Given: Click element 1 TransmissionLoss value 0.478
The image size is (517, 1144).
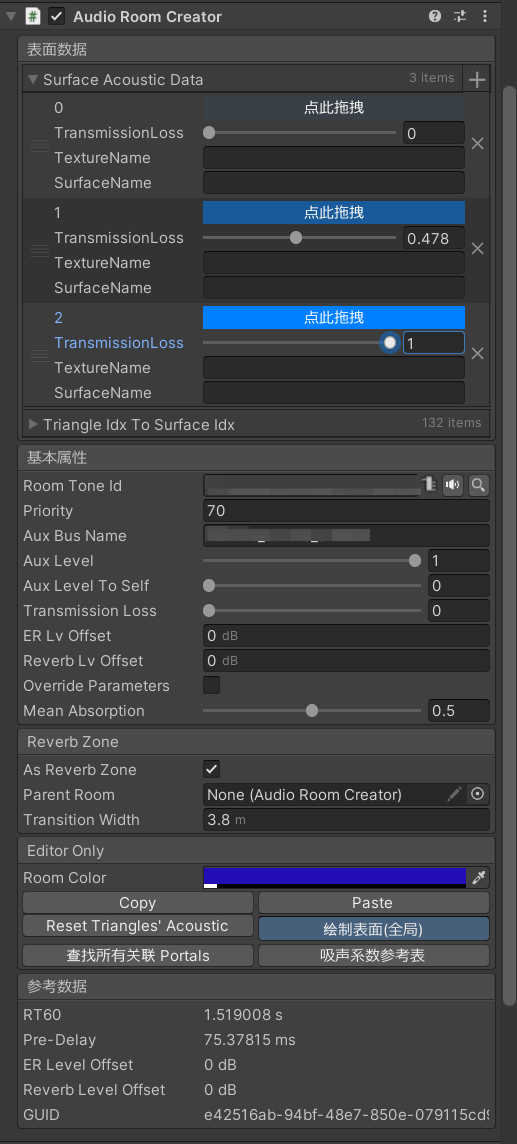Looking at the screenshot, I should click(x=434, y=238).
